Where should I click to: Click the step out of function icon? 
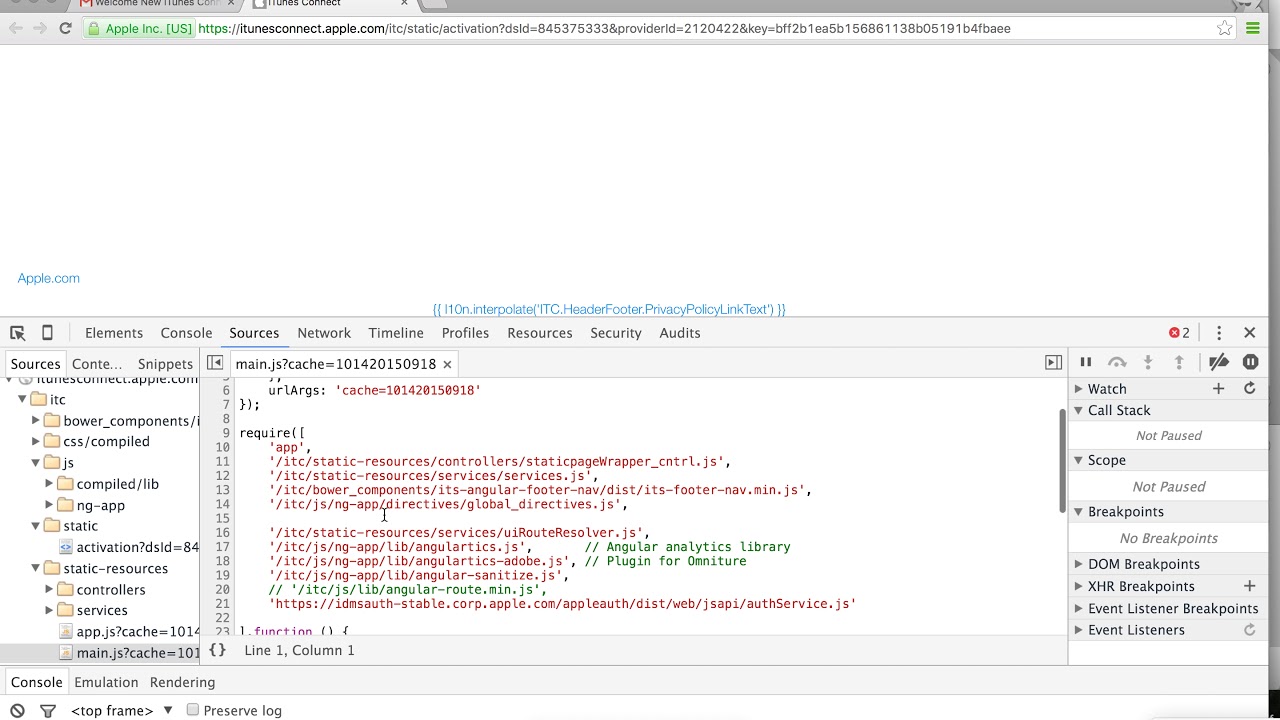coord(1179,362)
